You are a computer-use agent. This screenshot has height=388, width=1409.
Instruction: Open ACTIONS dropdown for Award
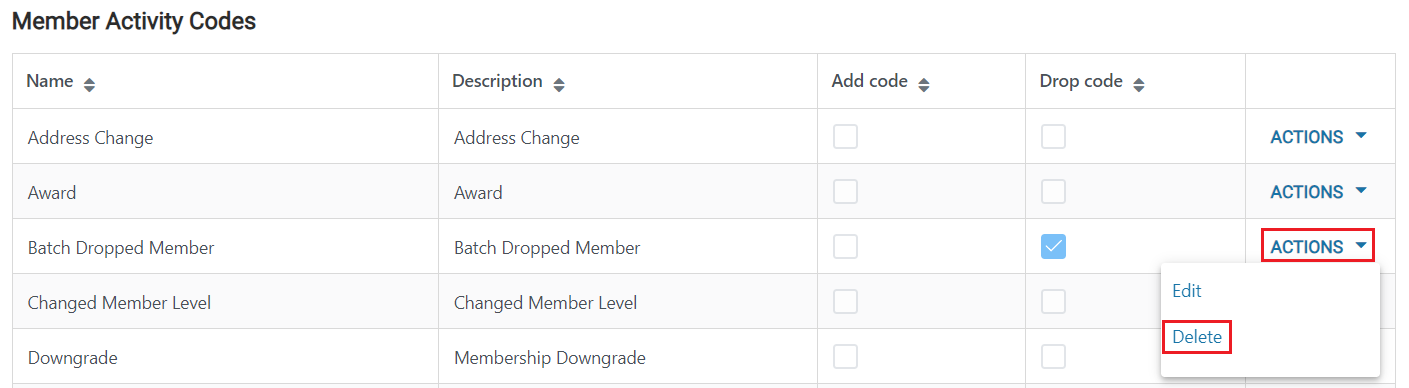(1318, 192)
